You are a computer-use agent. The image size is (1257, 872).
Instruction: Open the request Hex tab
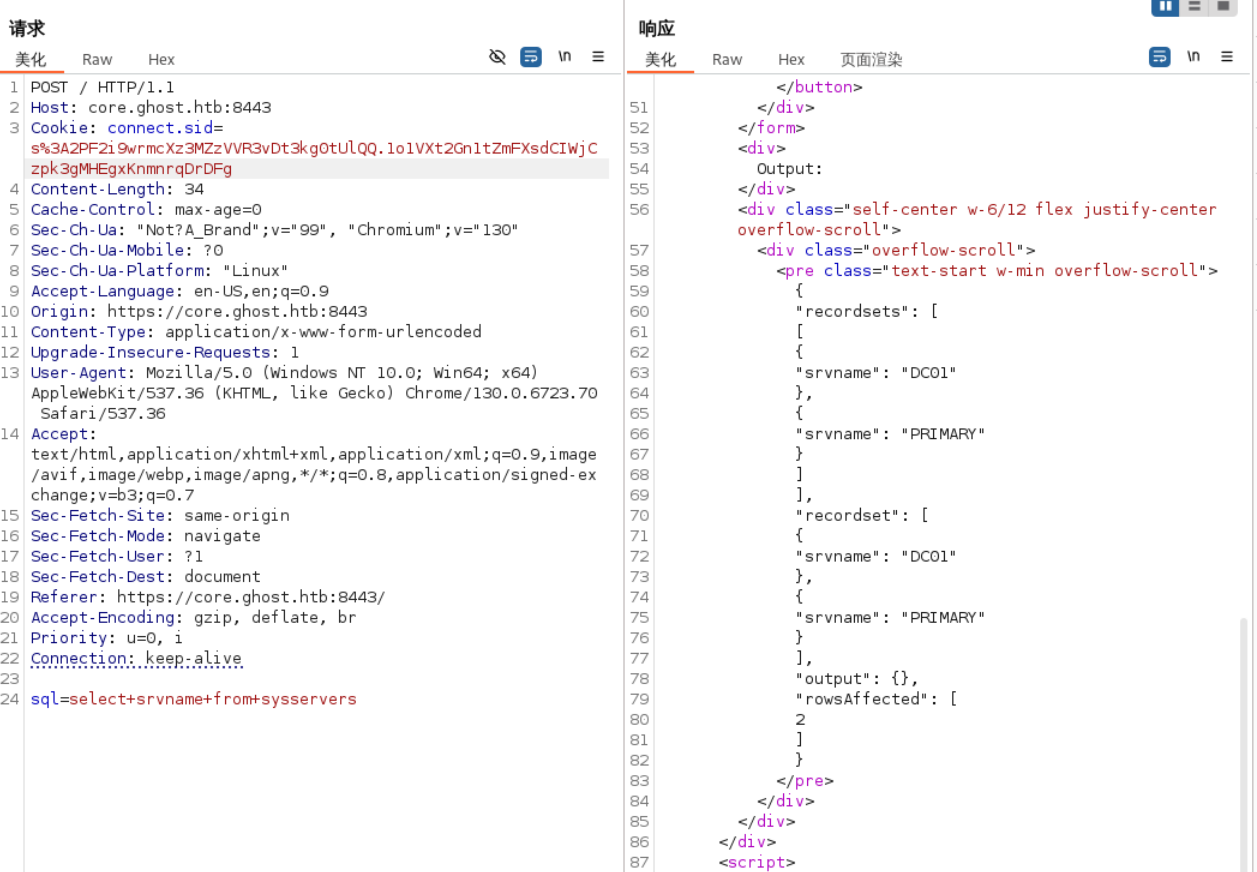[161, 60]
